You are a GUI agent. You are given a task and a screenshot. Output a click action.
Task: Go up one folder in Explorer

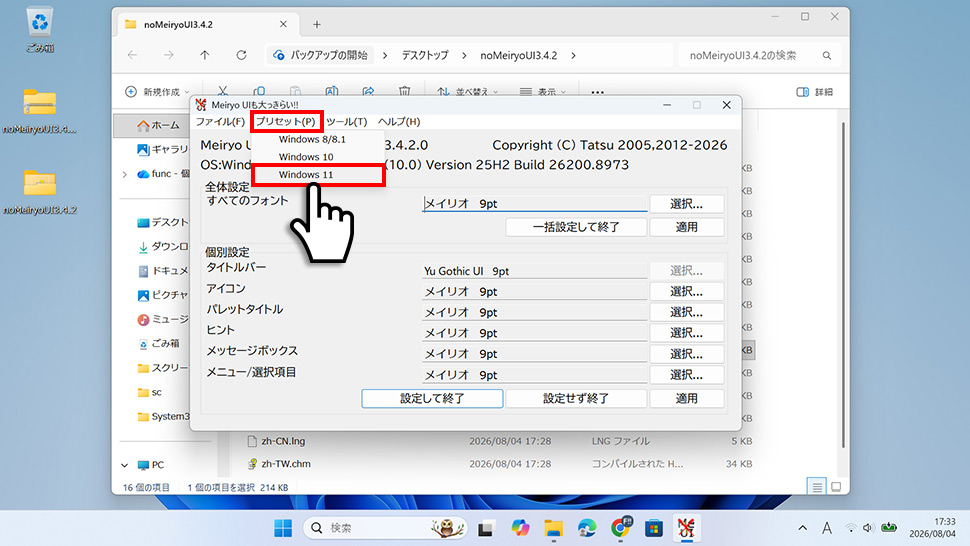click(x=205, y=55)
